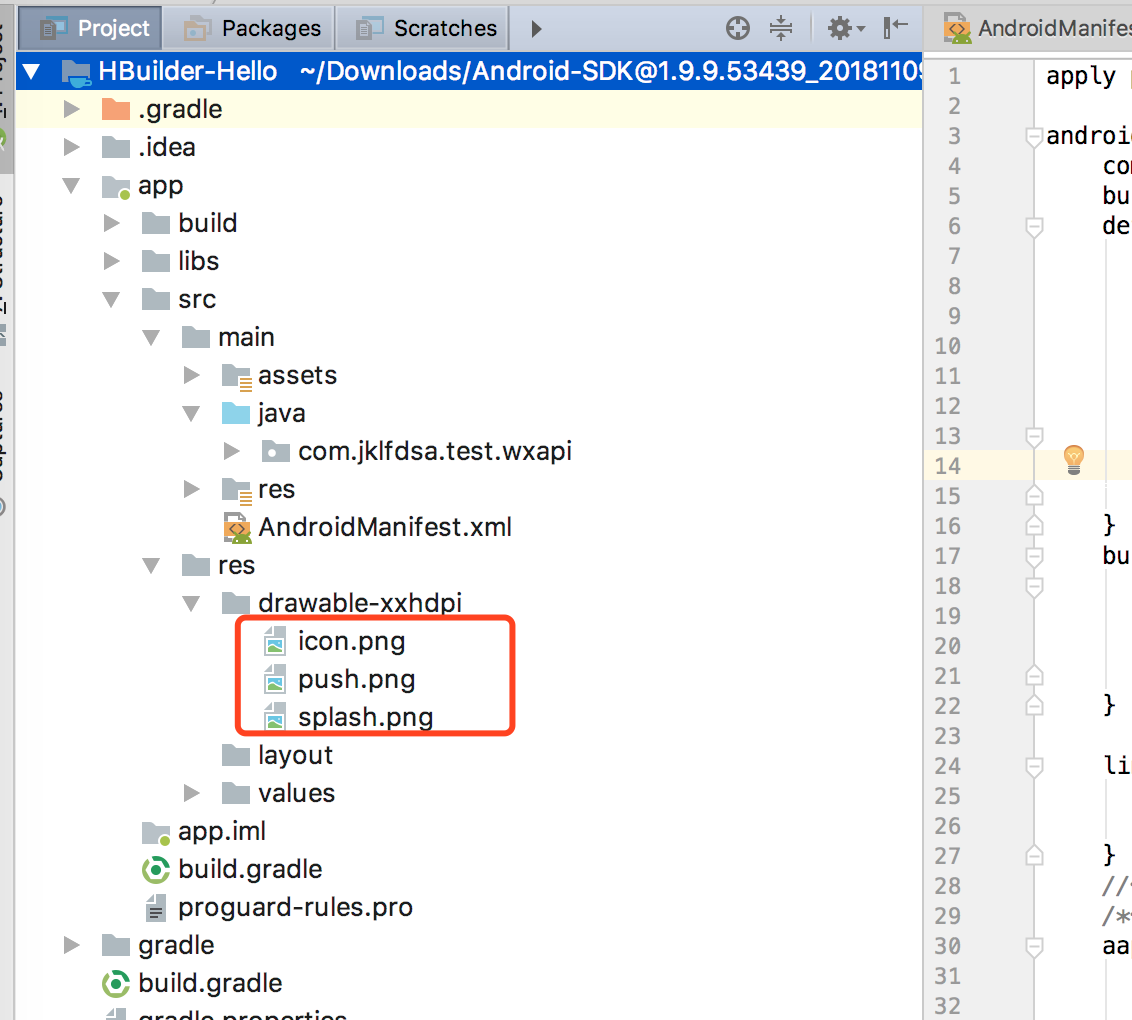
Task: Expand the .gradle folder
Action: [71, 110]
